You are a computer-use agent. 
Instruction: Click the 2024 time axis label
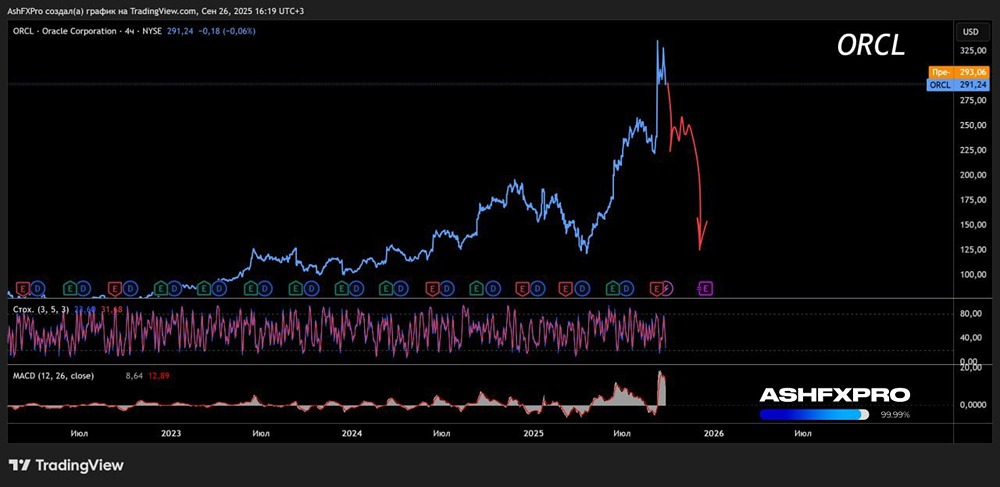click(x=351, y=433)
